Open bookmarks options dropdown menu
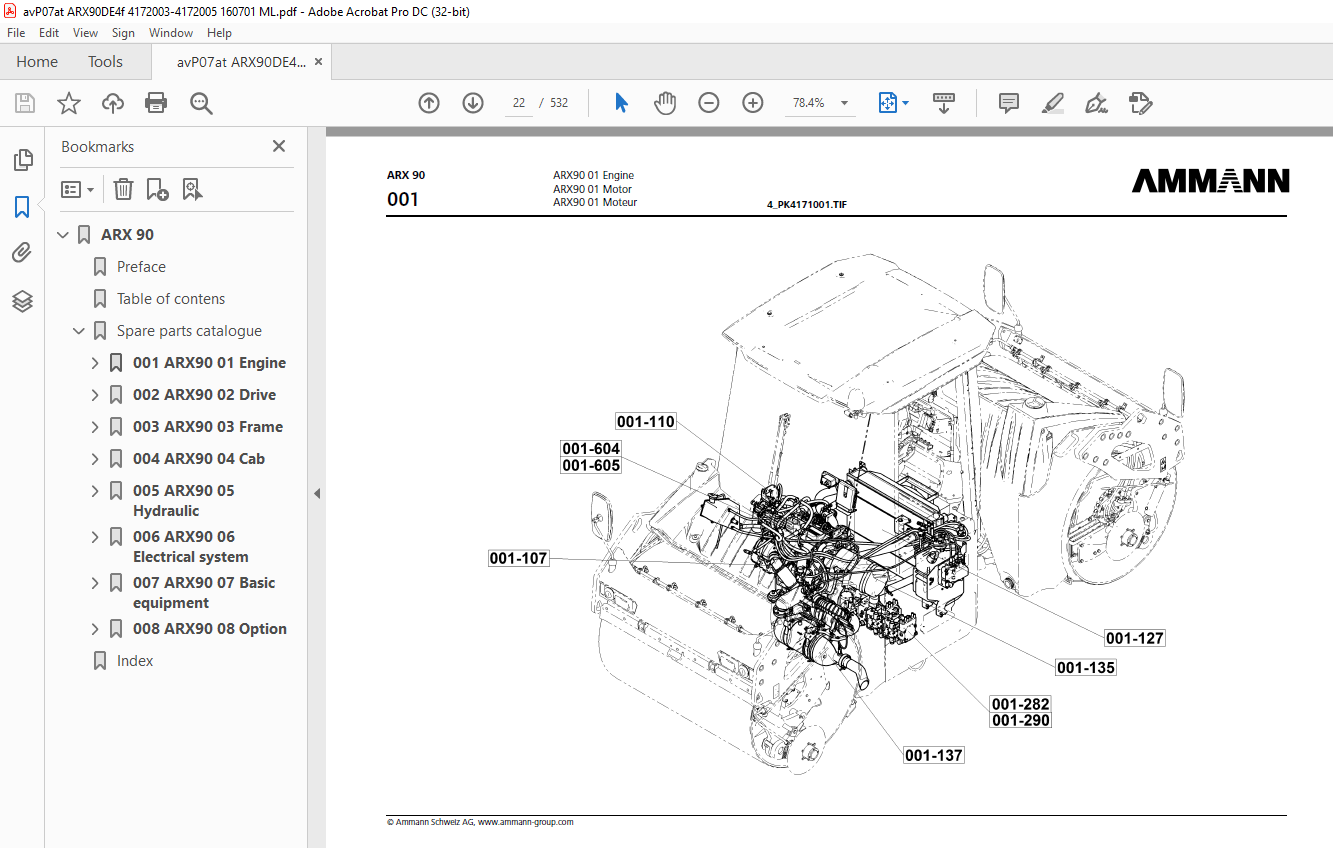Screen dimensions: 1333x848 pos(77,189)
